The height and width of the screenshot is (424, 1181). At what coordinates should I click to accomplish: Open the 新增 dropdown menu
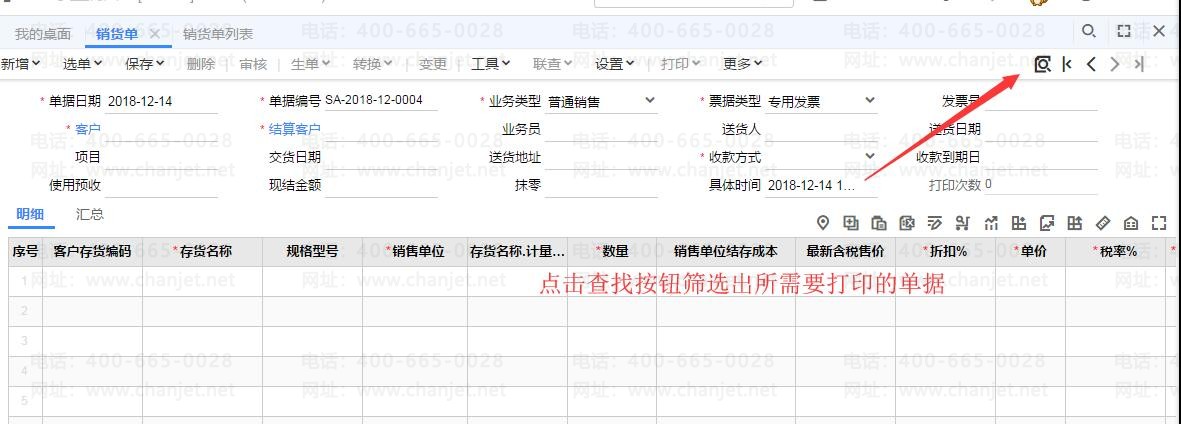click(20, 64)
